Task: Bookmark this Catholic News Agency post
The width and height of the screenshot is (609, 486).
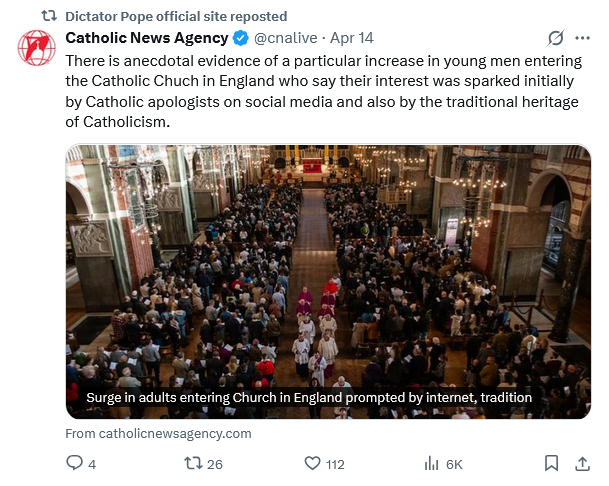Action: (x=551, y=463)
